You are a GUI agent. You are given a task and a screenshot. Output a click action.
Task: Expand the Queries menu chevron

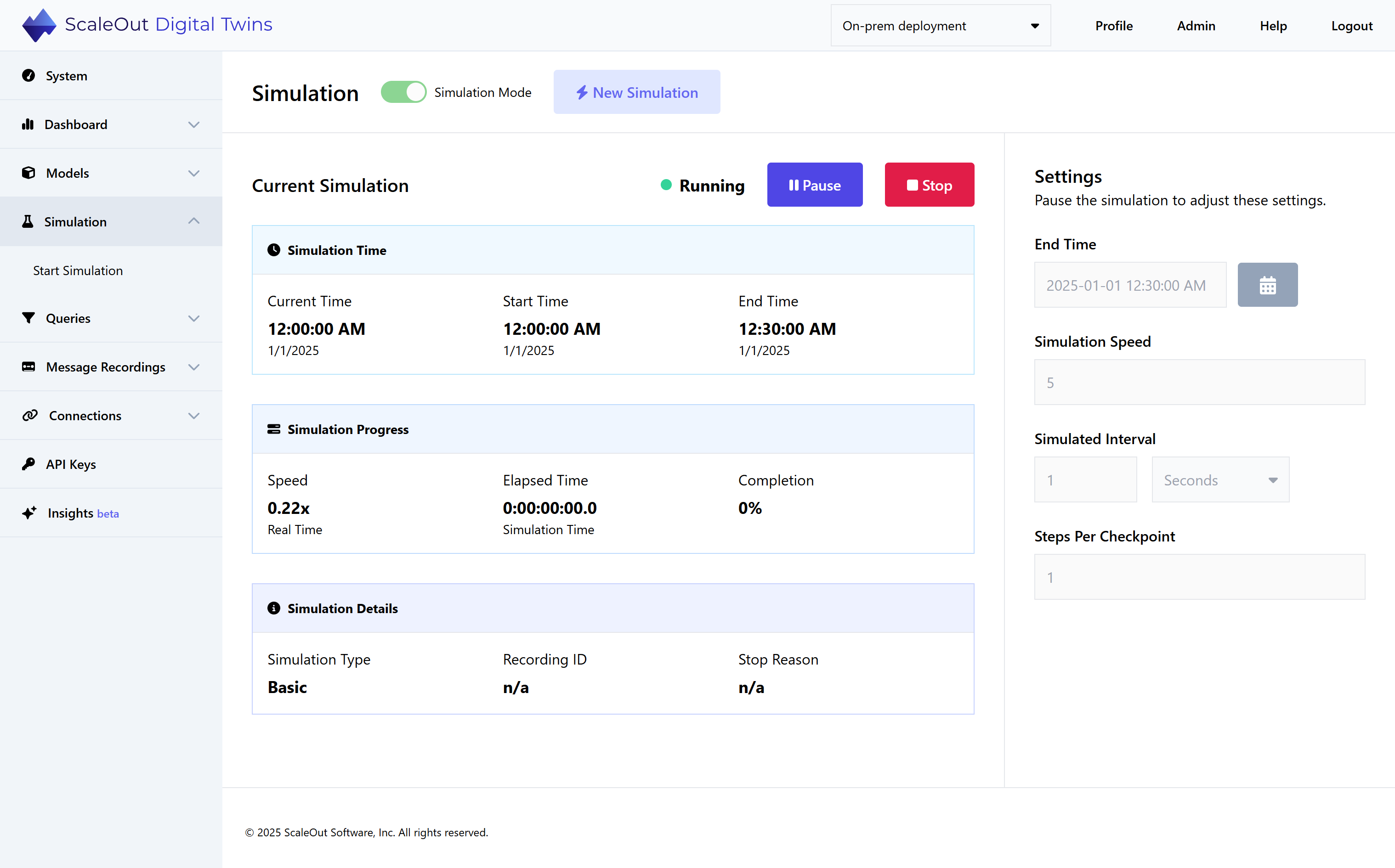[194, 319]
